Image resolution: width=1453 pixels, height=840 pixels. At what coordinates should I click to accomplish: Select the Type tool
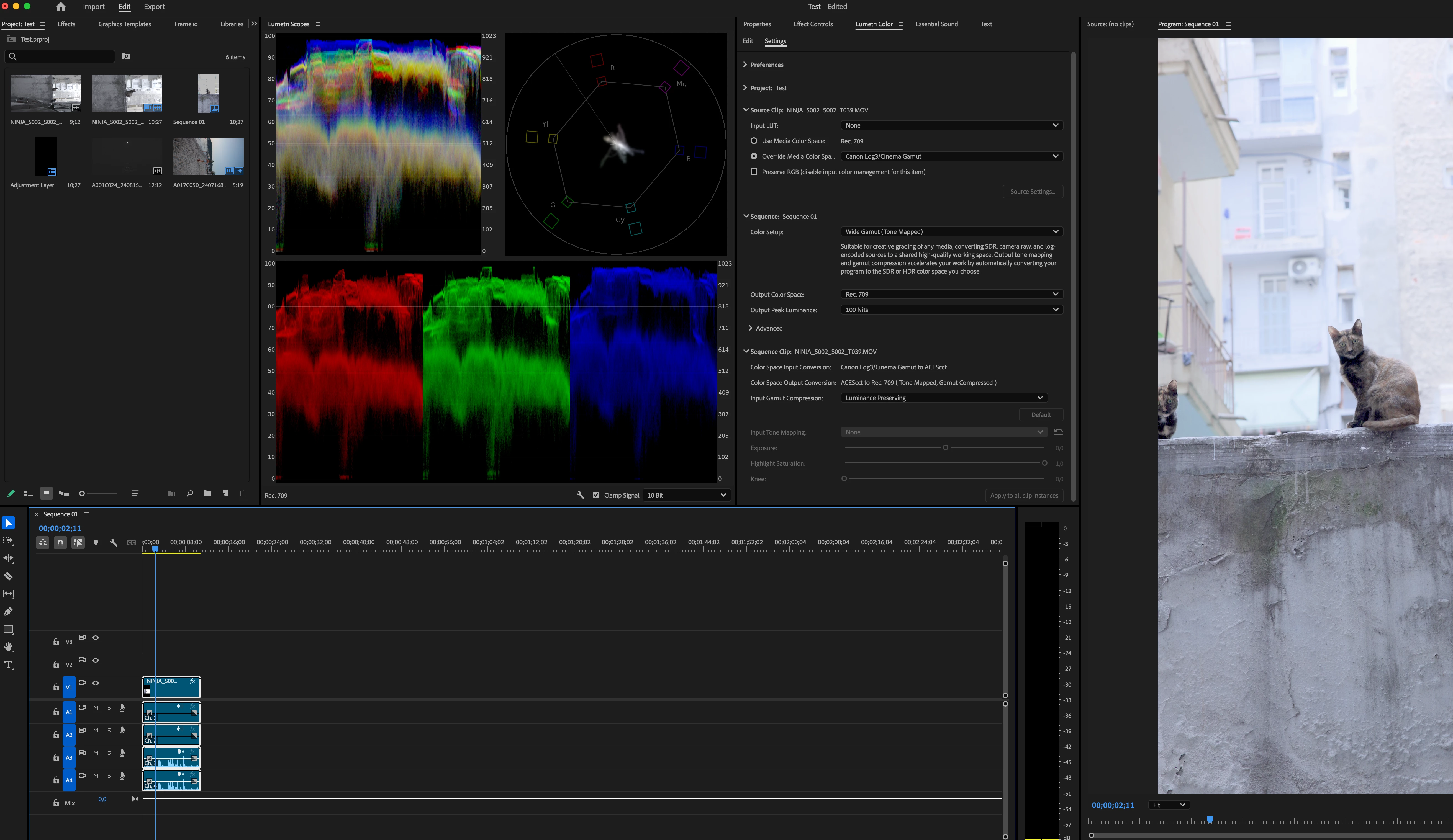click(9, 665)
